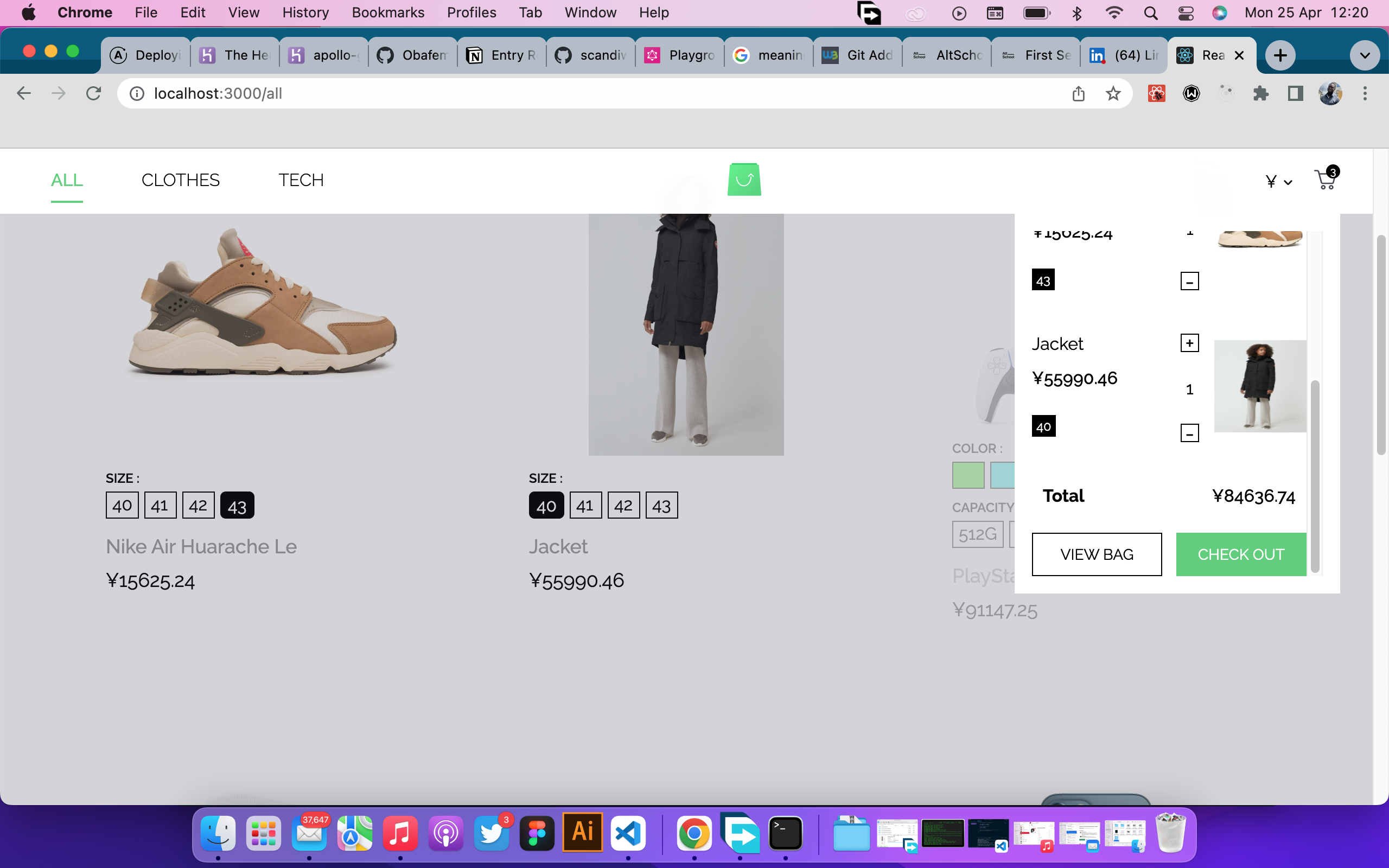Image resolution: width=1389 pixels, height=868 pixels.
Task: Launch Visual Studio Code from the Dock
Action: tap(627, 833)
